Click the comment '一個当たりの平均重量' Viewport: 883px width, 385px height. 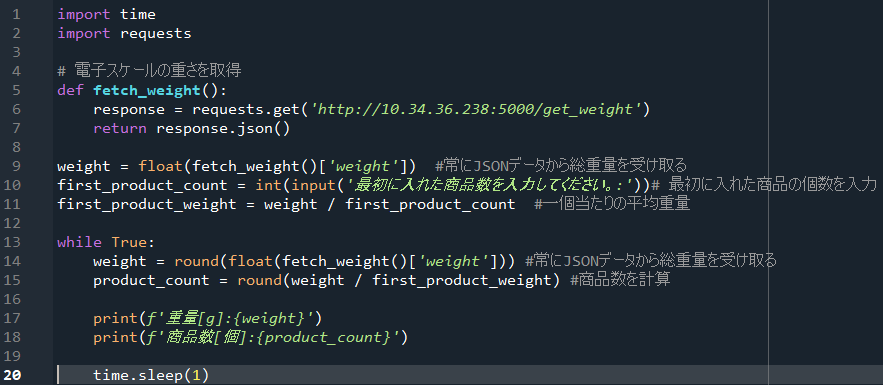pyautogui.click(x=612, y=204)
